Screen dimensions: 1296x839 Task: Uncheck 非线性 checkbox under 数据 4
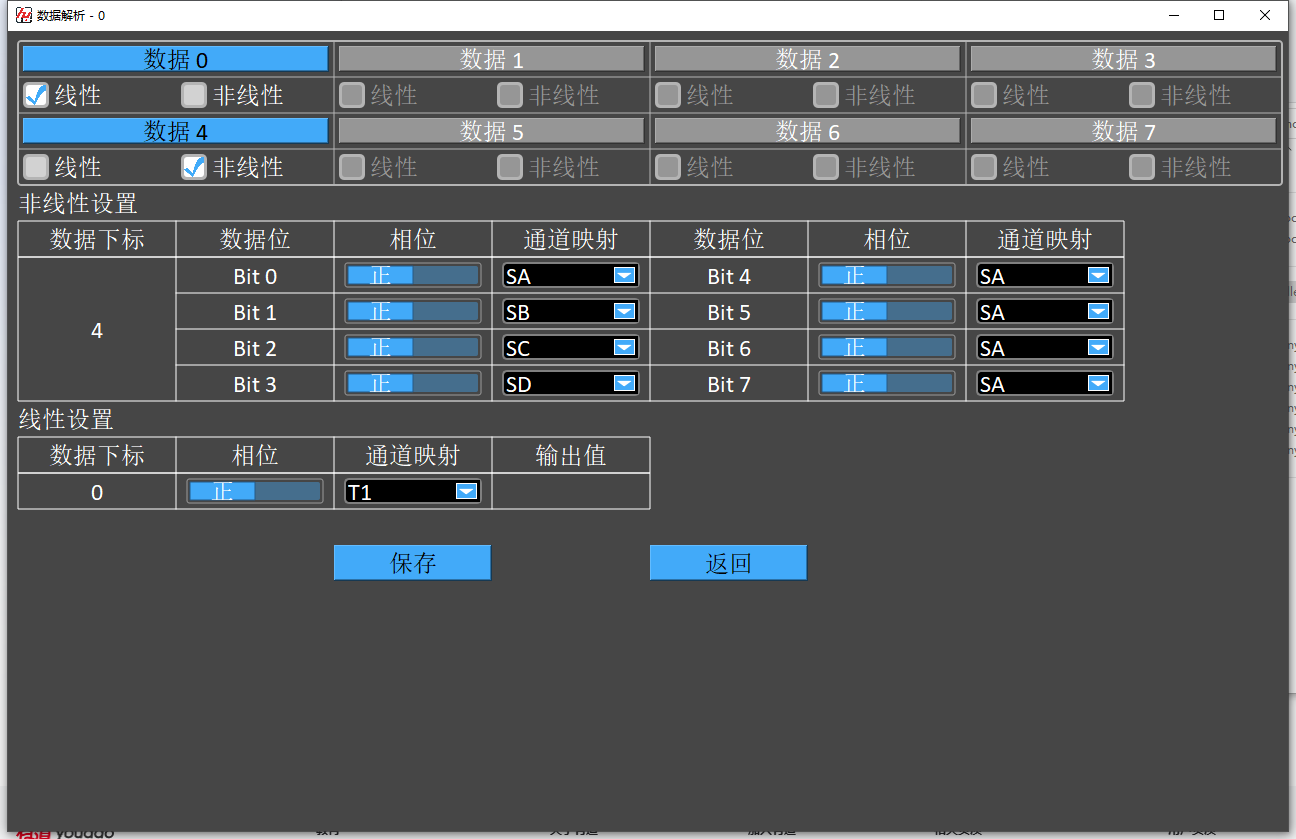point(194,167)
